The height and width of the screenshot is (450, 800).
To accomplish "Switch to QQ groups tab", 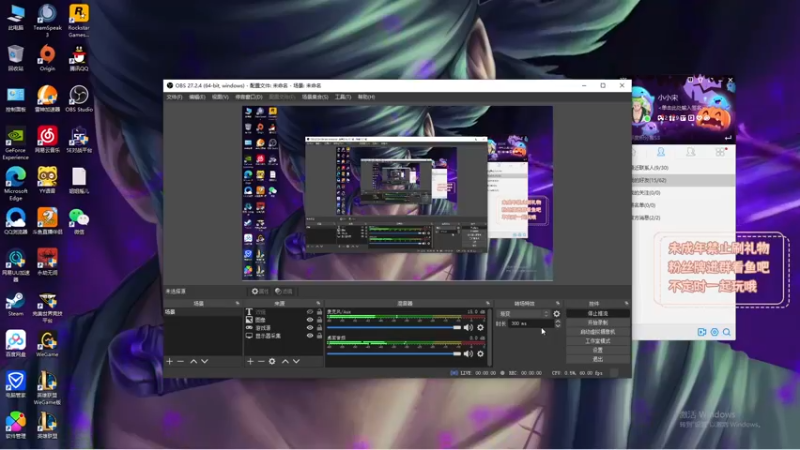I will pyautogui.click(x=690, y=152).
